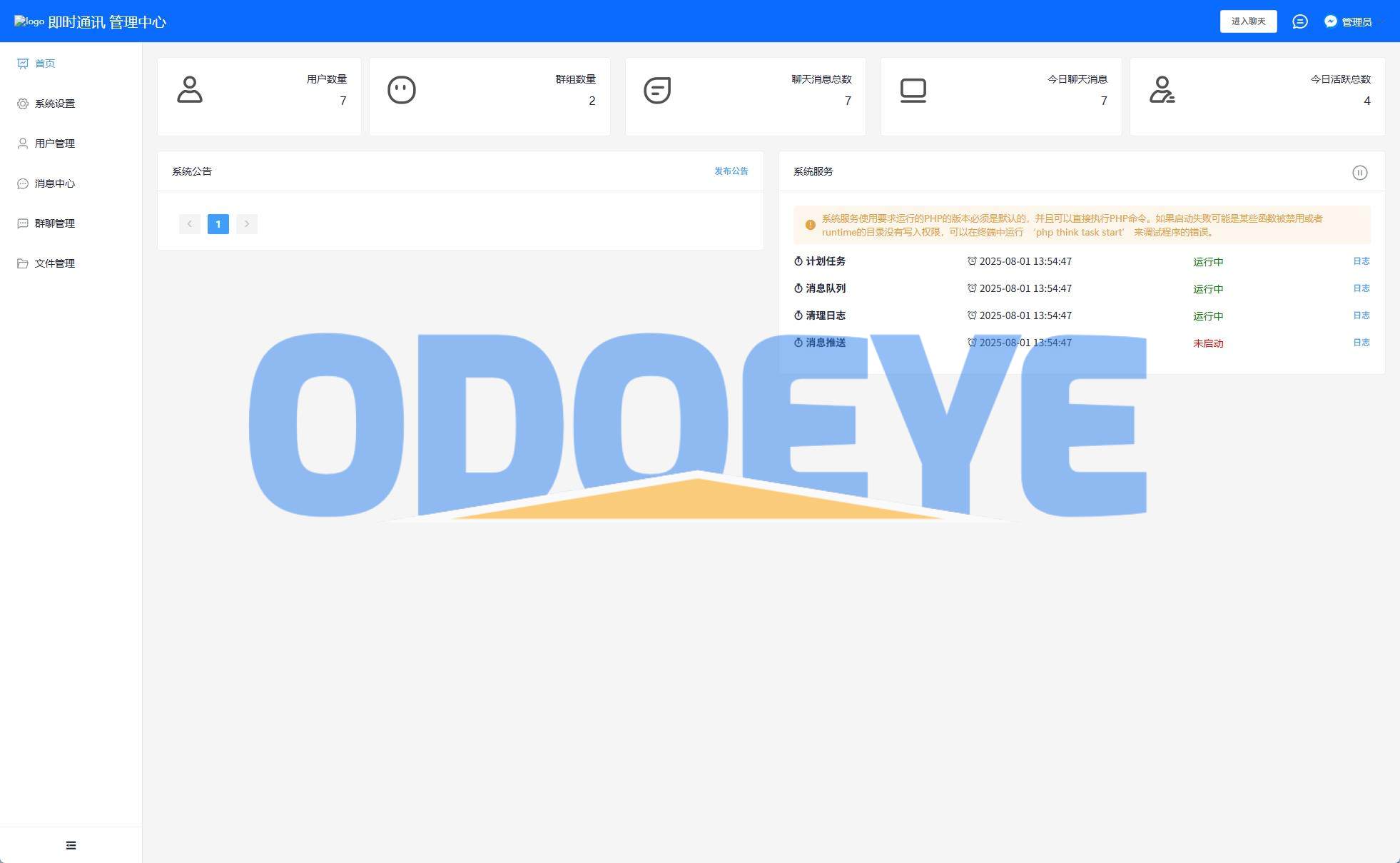Open 群聊管理 sidebar item
Viewport: 1400px width, 863px height.
click(54, 223)
